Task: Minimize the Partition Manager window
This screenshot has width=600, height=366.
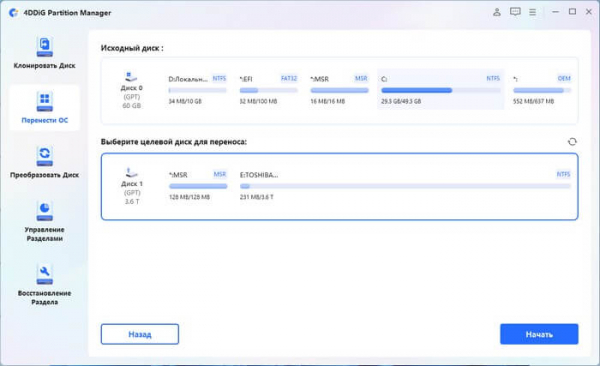Action: [x=555, y=12]
